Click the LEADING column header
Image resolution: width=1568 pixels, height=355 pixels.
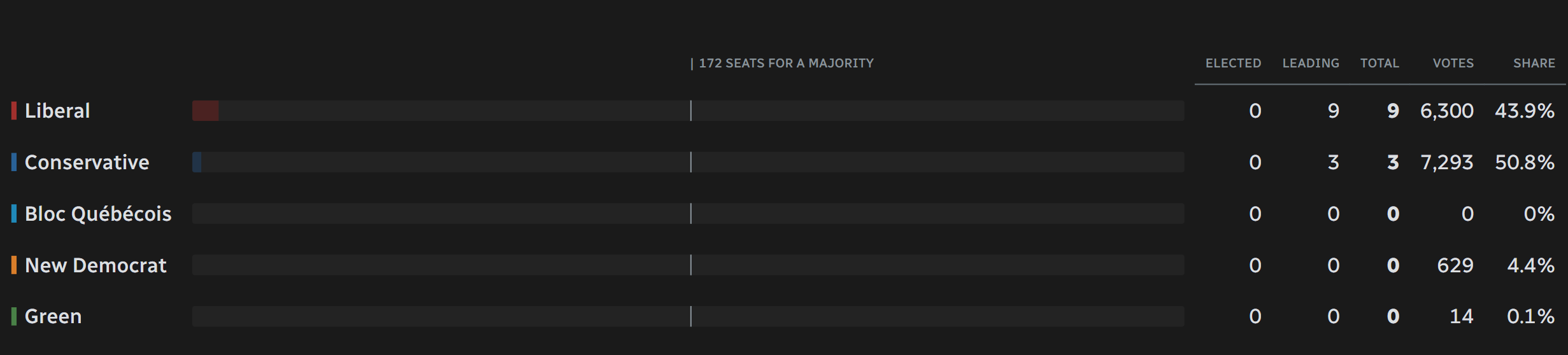click(1311, 63)
